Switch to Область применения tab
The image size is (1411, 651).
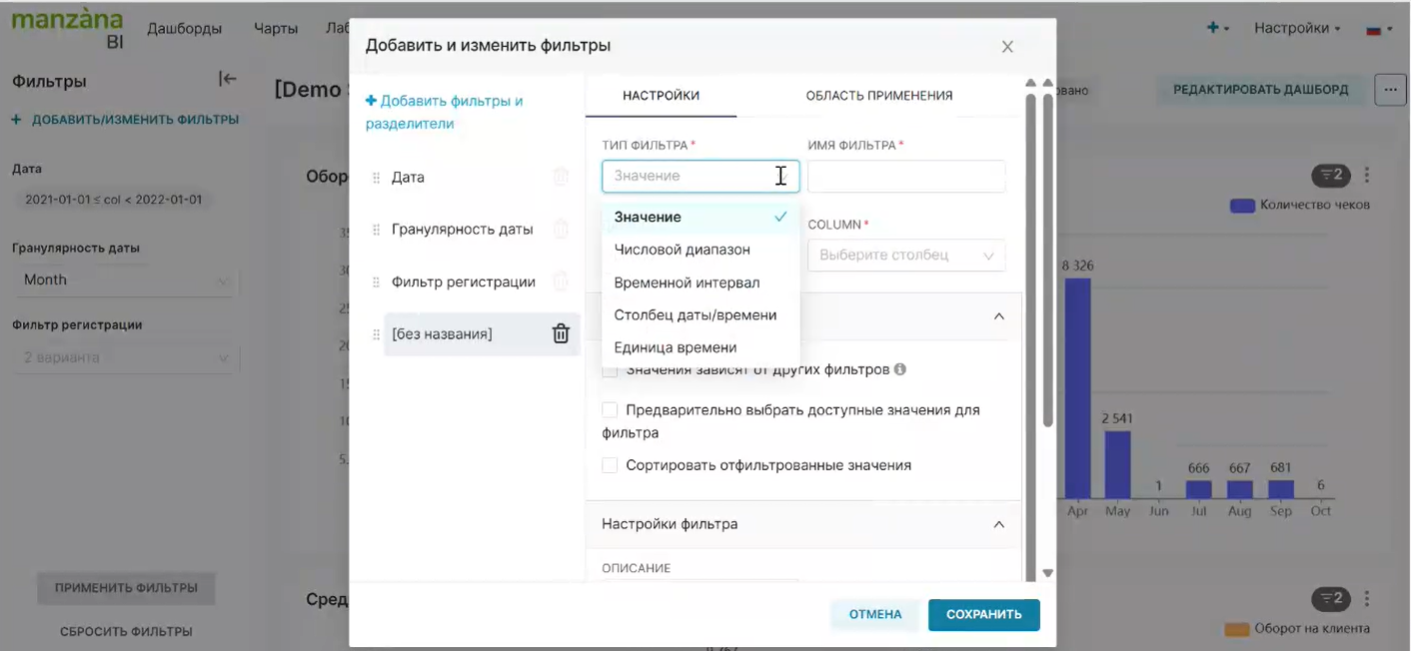879,96
